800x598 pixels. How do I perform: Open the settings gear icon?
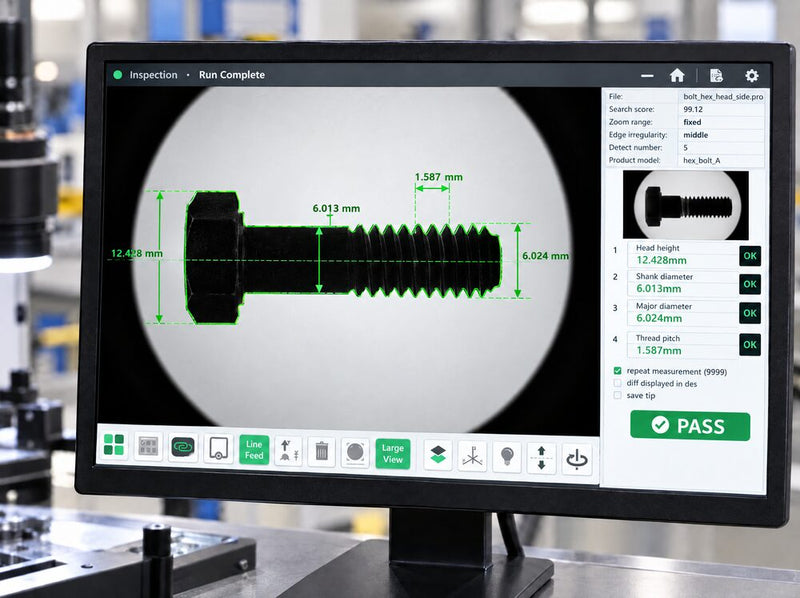pos(752,76)
